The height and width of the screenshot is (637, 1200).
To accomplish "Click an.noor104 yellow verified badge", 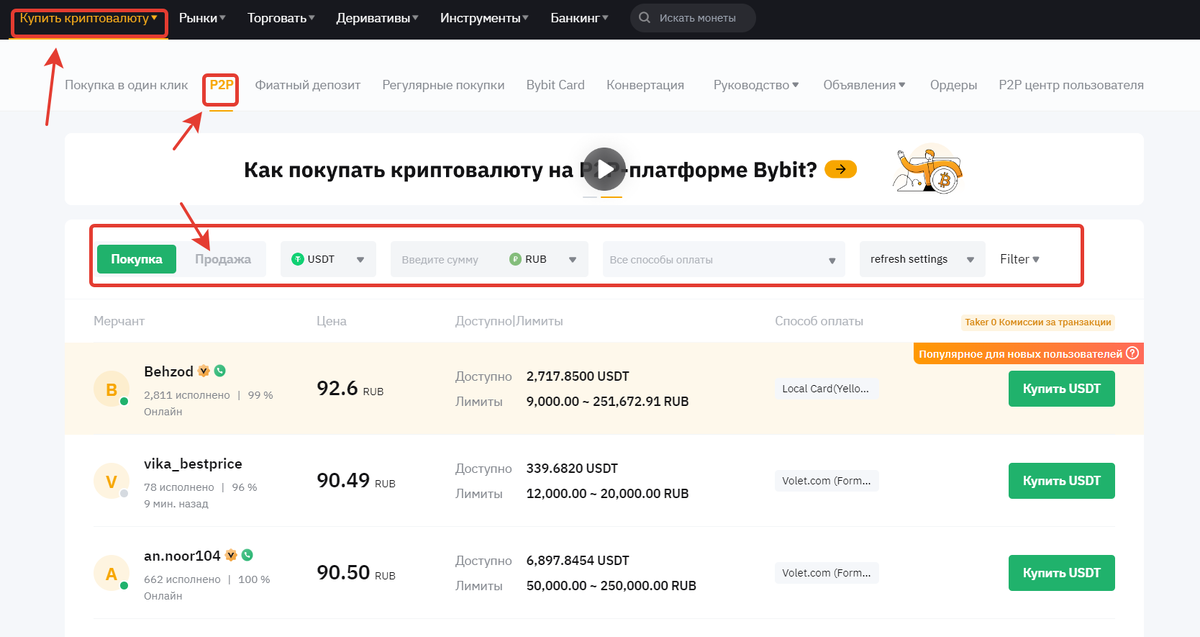I will (x=231, y=555).
